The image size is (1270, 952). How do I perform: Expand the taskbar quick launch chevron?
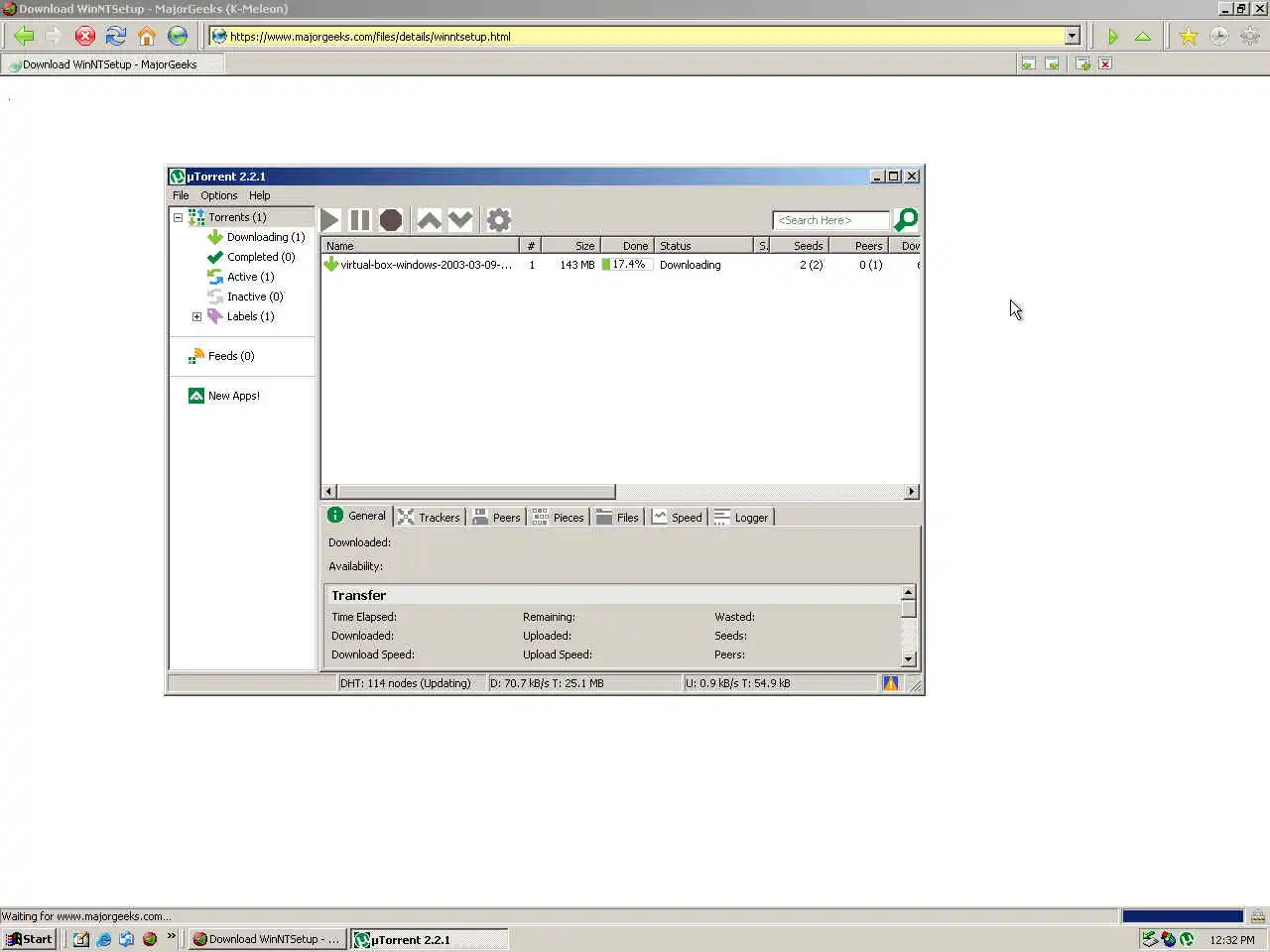[x=171, y=936]
